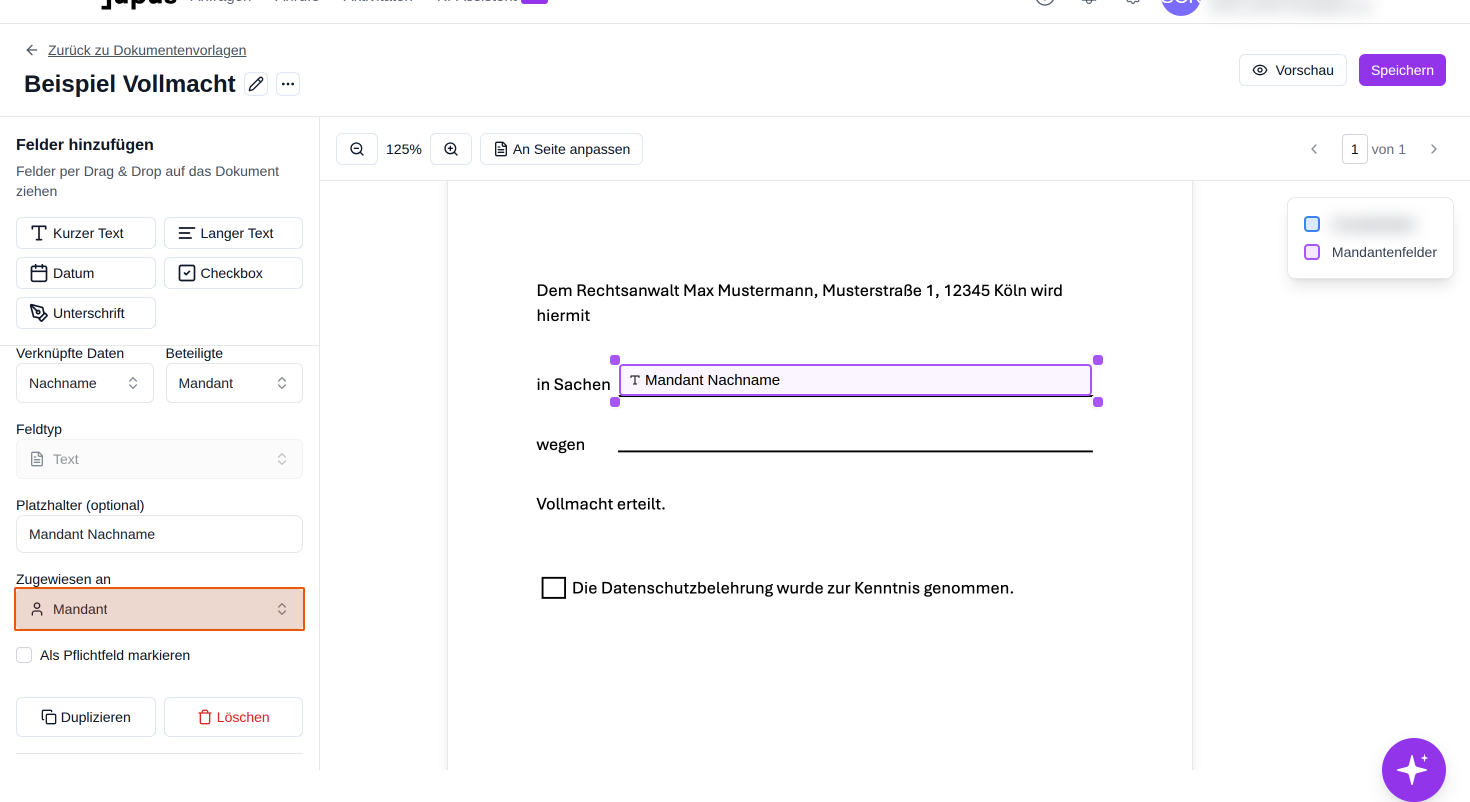
Task: Click the 'Platzhalter (optional)' label
Action: tap(80, 505)
